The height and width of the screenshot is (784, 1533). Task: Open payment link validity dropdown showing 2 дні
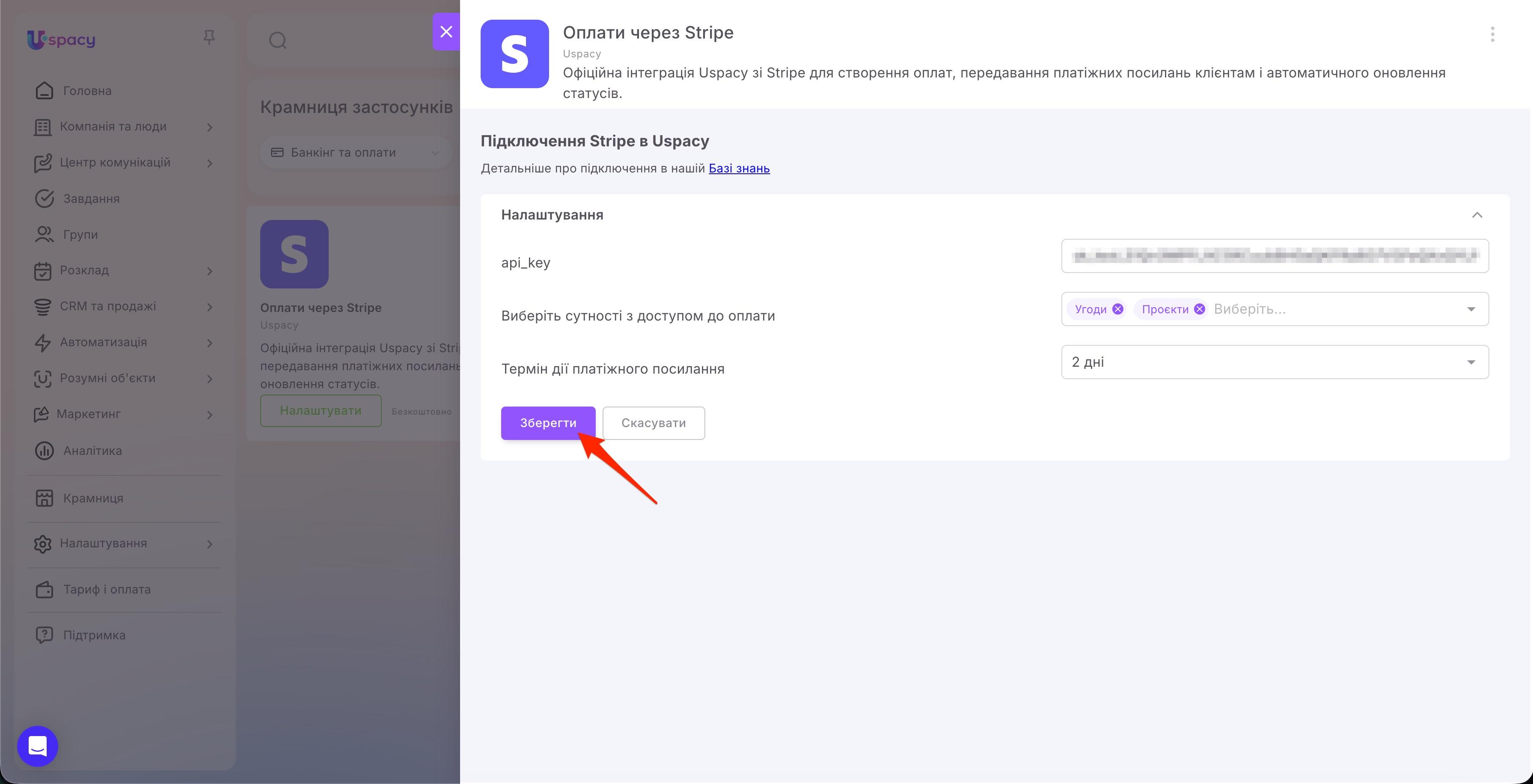pyautogui.click(x=1275, y=362)
